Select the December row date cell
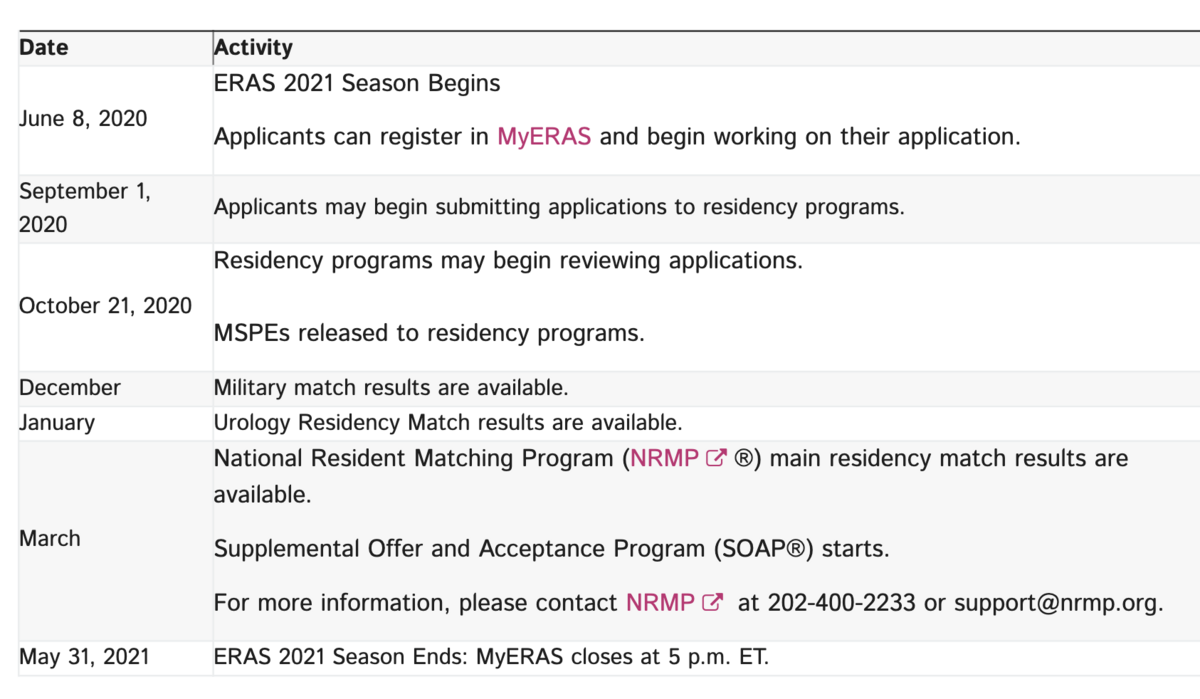 pyautogui.click(x=70, y=388)
